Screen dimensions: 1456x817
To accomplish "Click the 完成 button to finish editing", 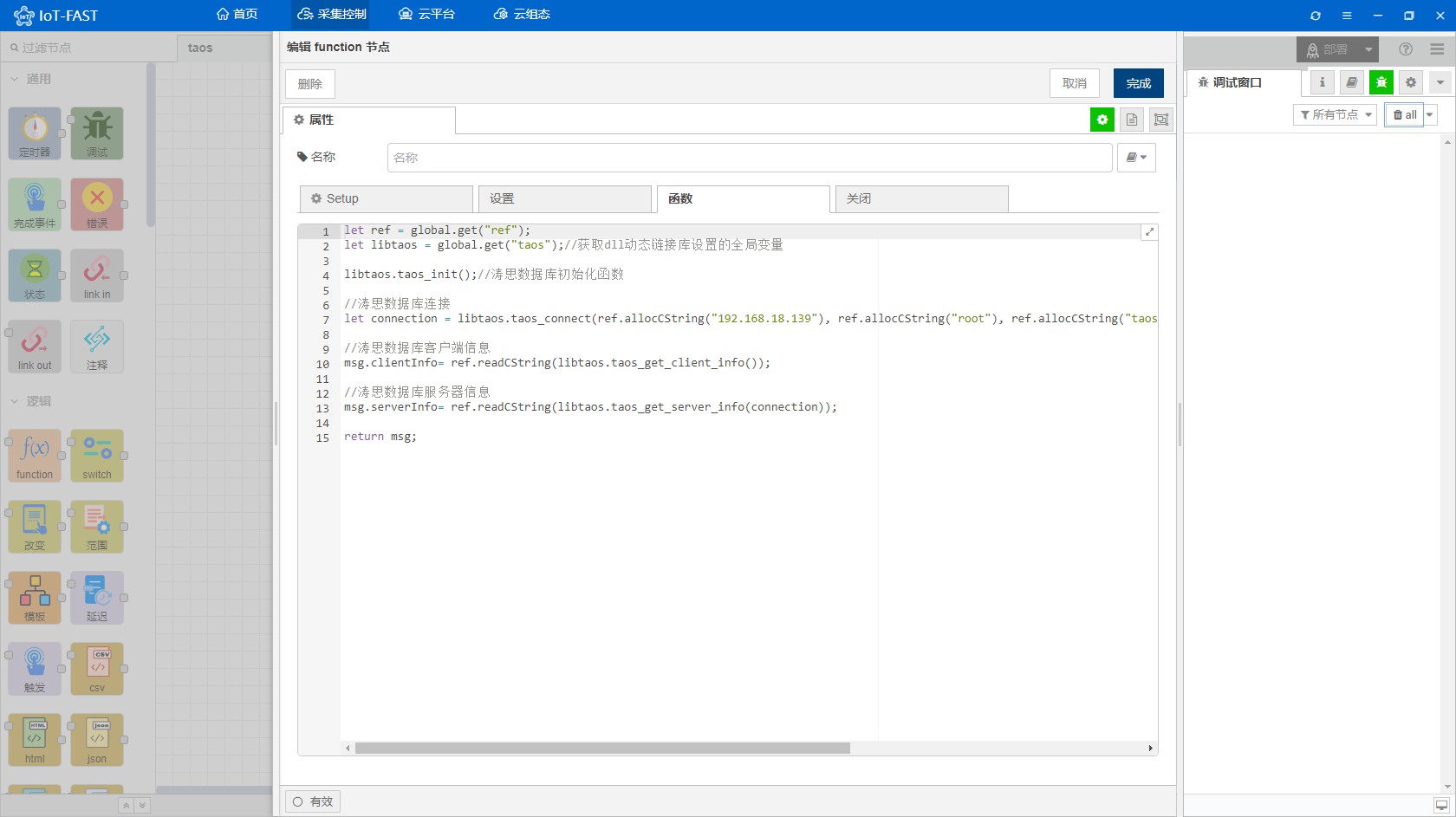I will [x=1139, y=83].
